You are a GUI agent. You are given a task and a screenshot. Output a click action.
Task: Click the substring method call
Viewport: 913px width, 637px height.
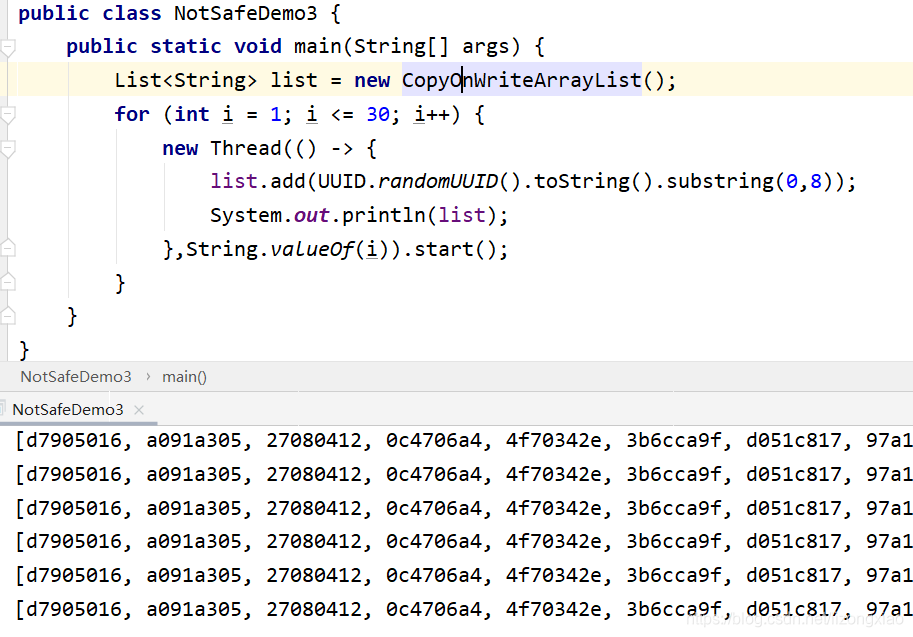tap(720, 182)
